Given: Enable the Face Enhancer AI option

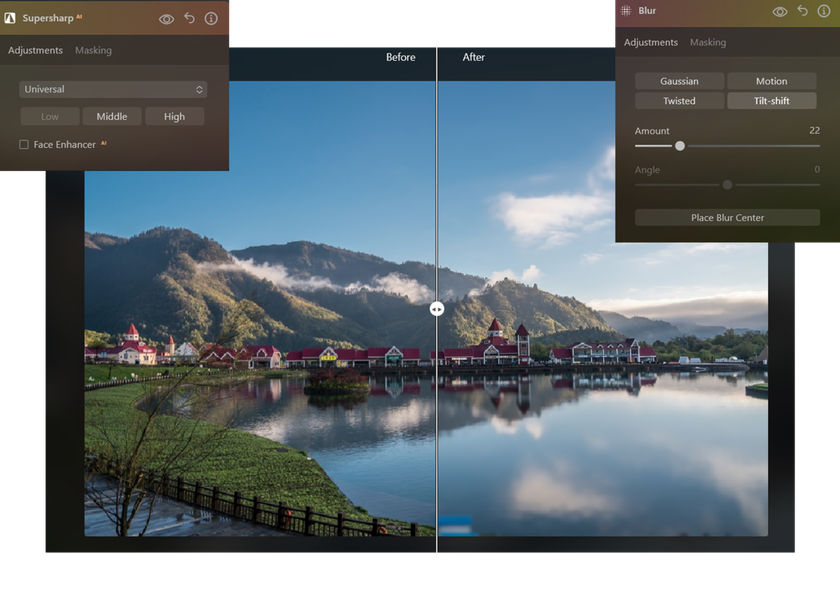Looking at the screenshot, I should (x=22, y=144).
